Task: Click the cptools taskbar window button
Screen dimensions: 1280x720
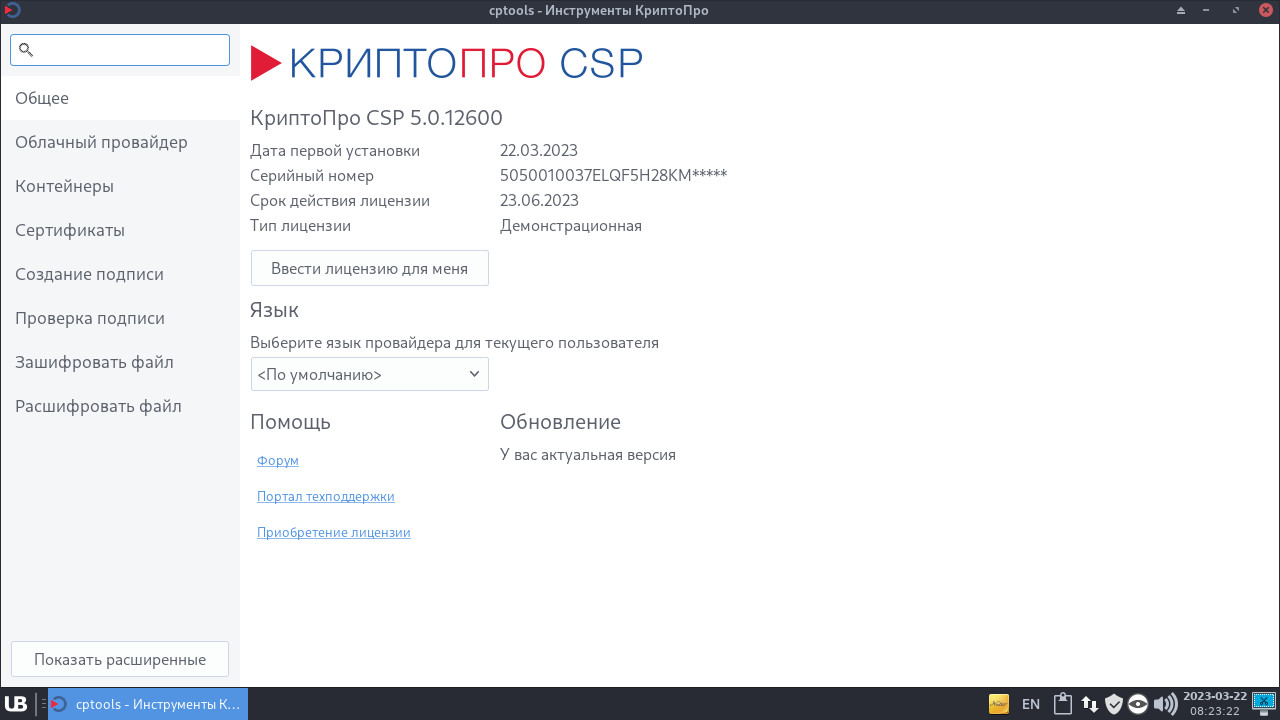Action: [148, 704]
